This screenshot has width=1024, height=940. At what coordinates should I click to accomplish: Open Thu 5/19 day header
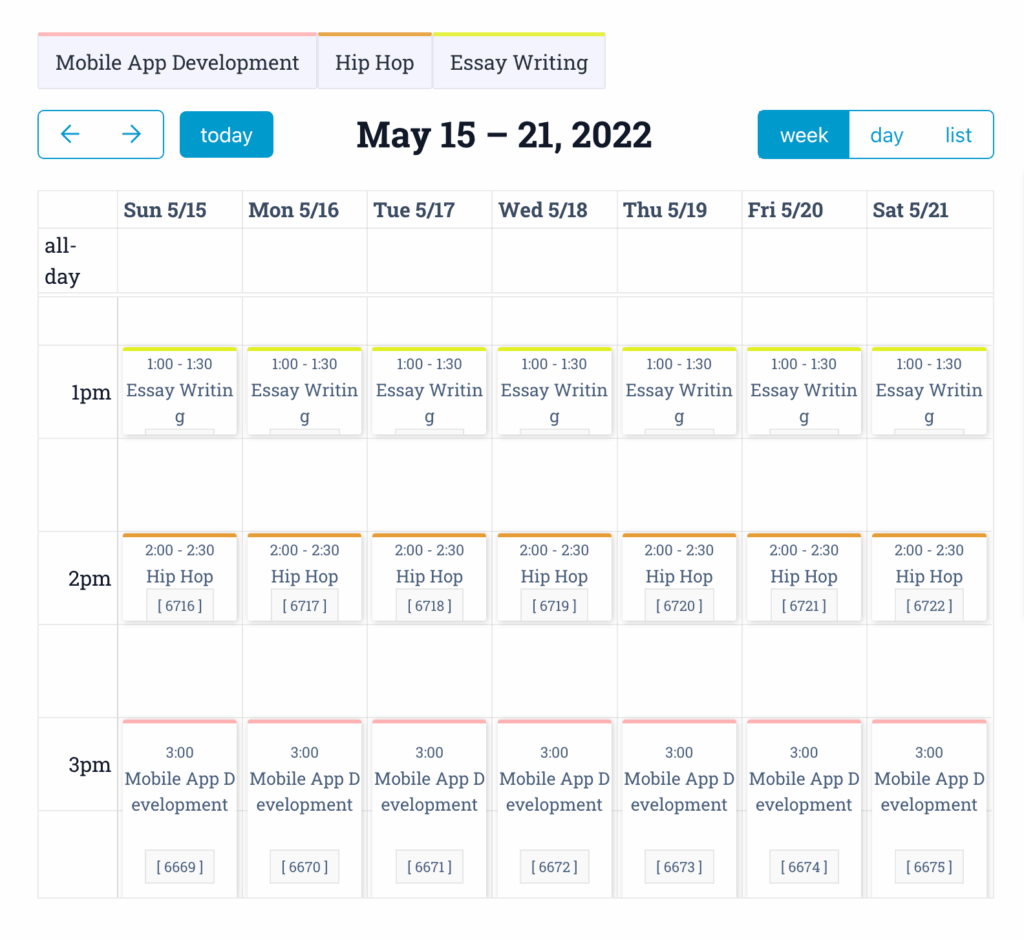click(665, 210)
